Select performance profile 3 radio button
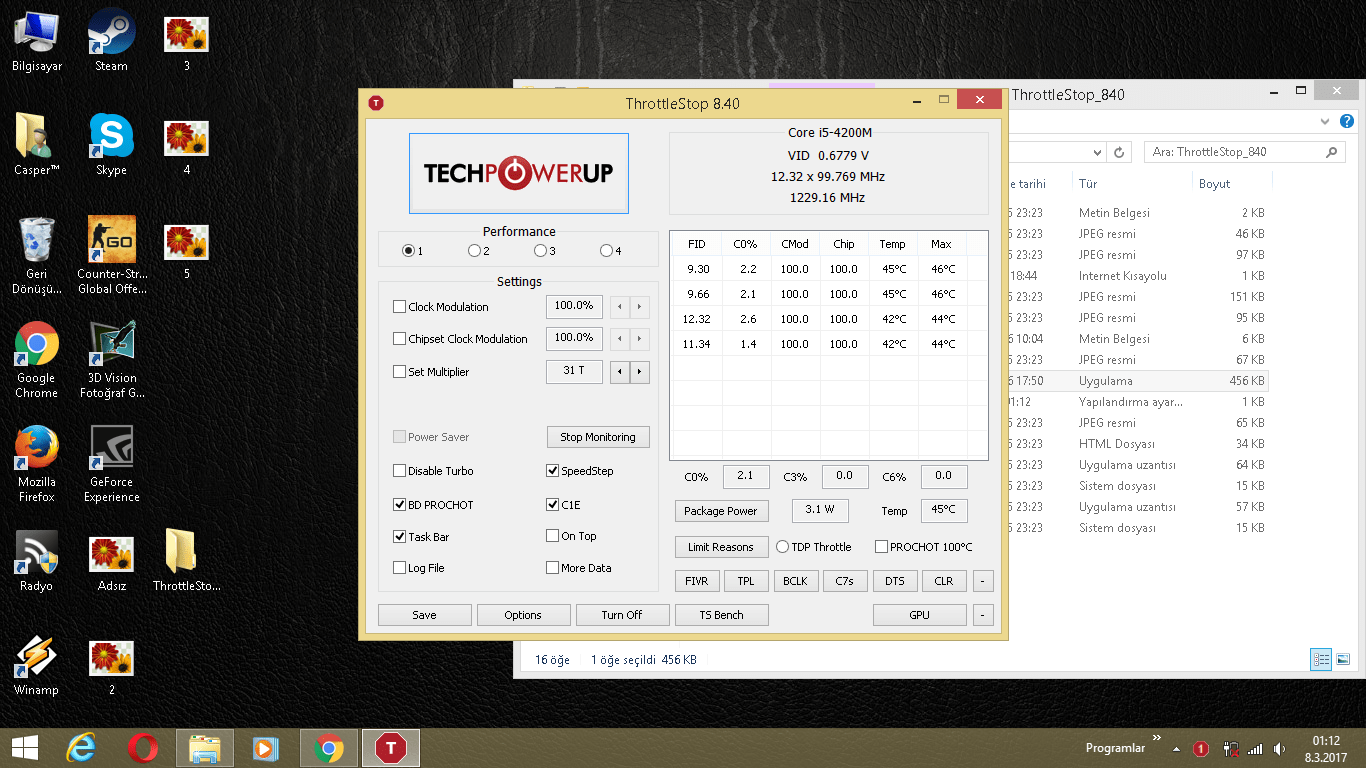The width and height of the screenshot is (1366, 768). (x=540, y=251)
